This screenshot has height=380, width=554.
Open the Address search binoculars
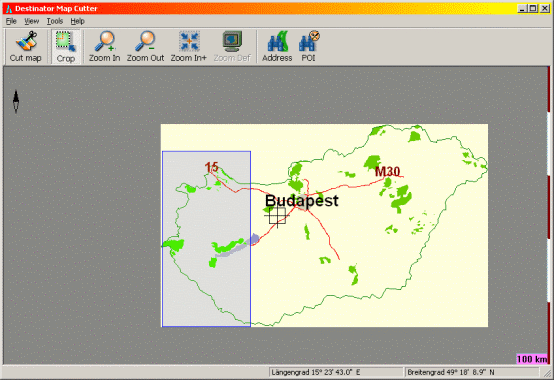click(277, 47)
